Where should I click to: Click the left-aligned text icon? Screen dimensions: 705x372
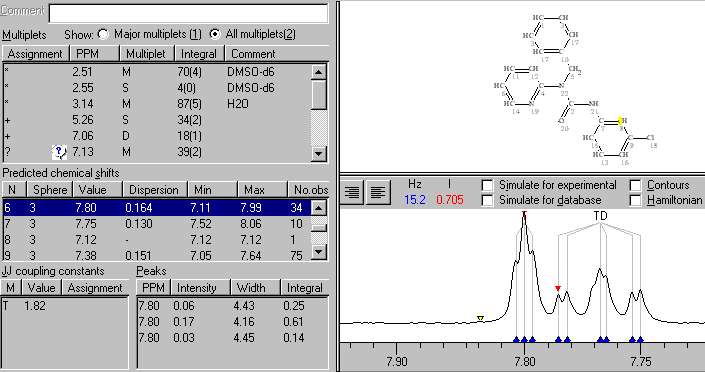(x=378, y=193)
